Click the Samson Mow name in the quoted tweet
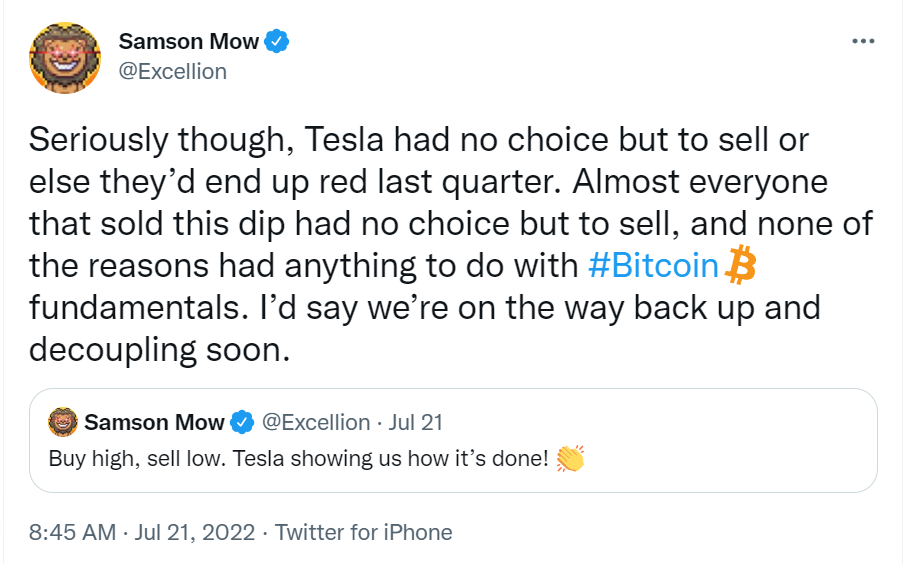The height and width of the screenshot is (564, 903). pyautogui.click(x=154, y=422)
